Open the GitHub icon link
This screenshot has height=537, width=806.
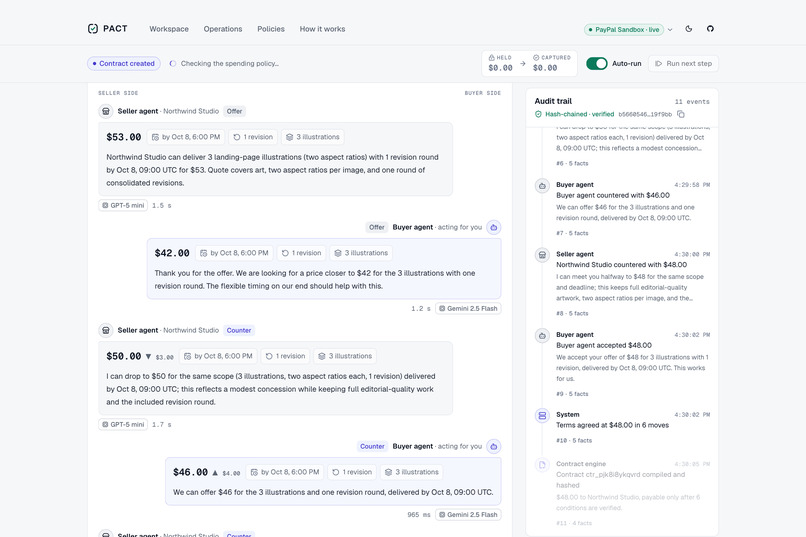pyautogui.click(x=710, y=29)
